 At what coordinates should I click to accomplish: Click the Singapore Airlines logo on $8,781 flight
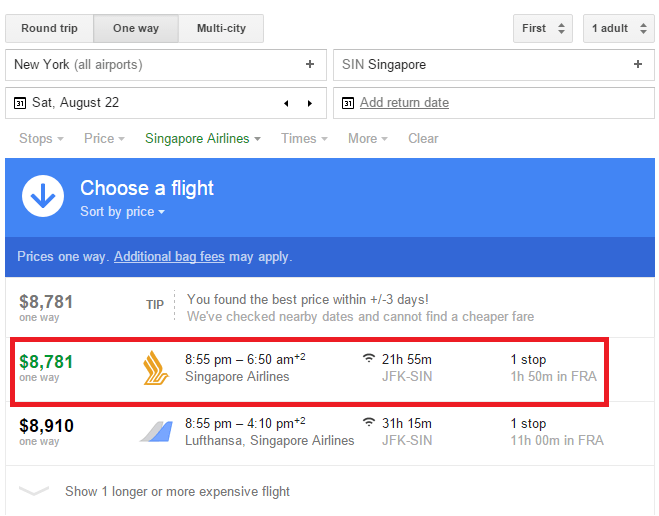tap(155, 368)
